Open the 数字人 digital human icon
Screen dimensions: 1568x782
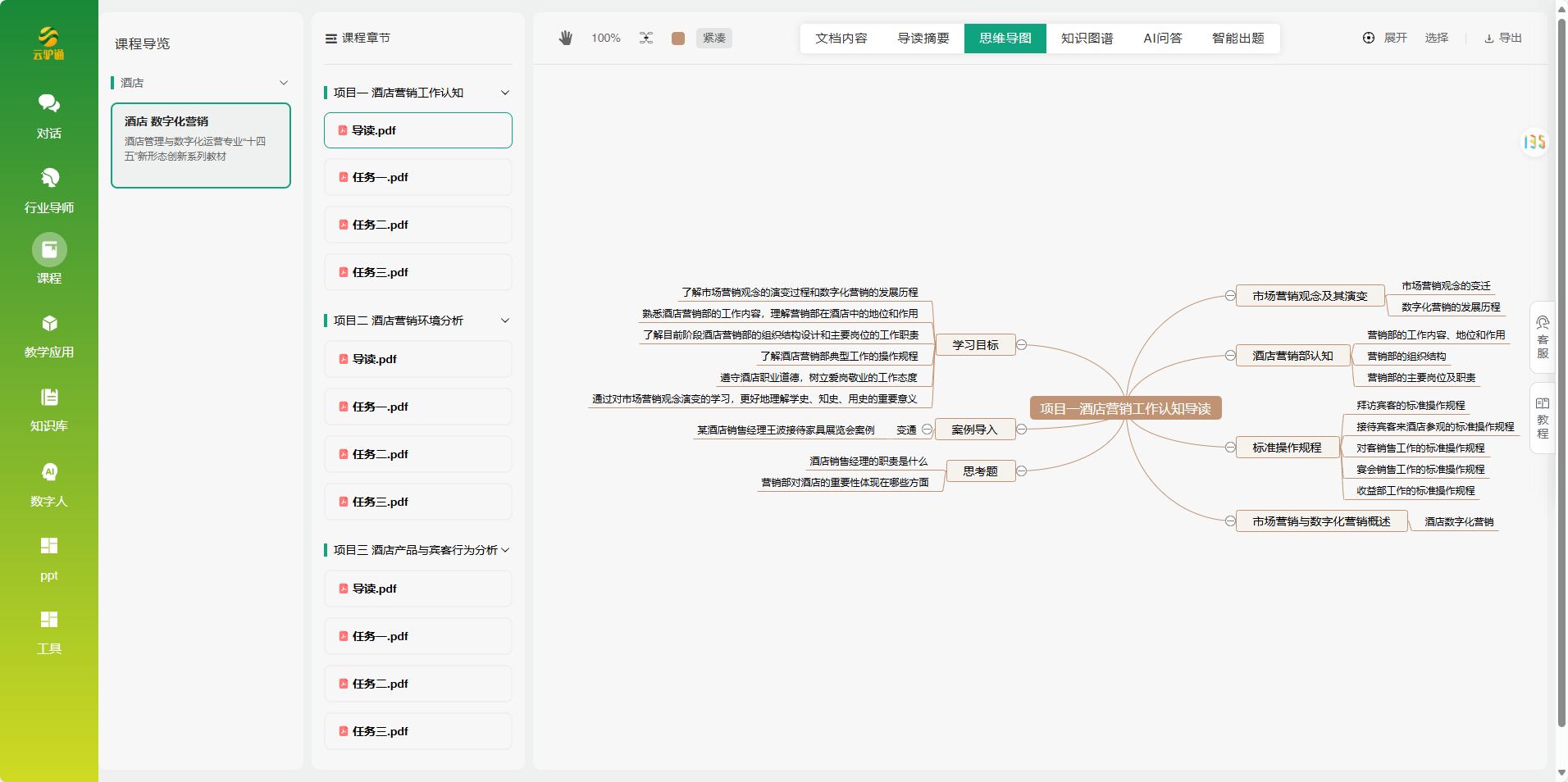(x=49, y=473)
